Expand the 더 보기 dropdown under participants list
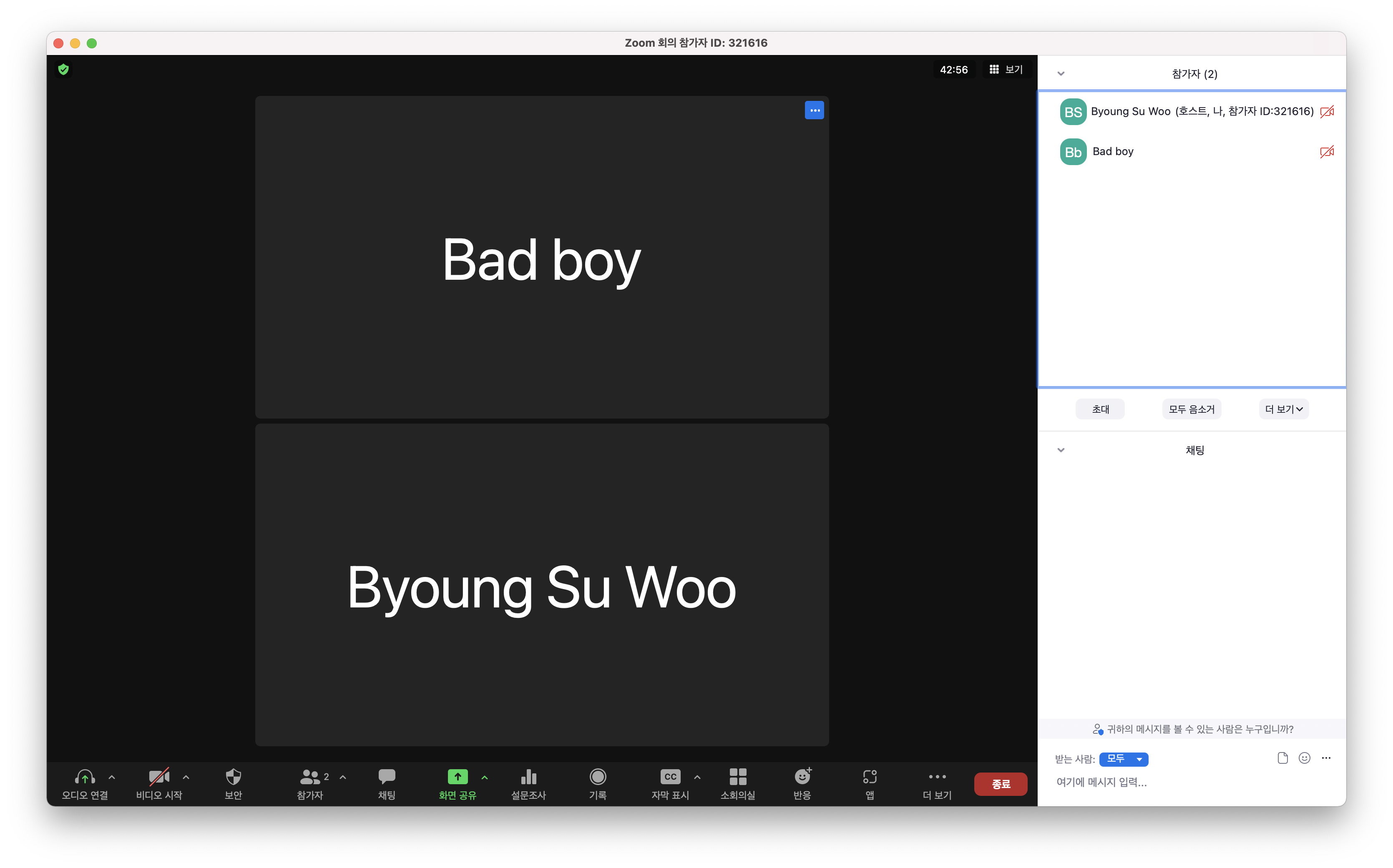 [x=1284, y=409]
